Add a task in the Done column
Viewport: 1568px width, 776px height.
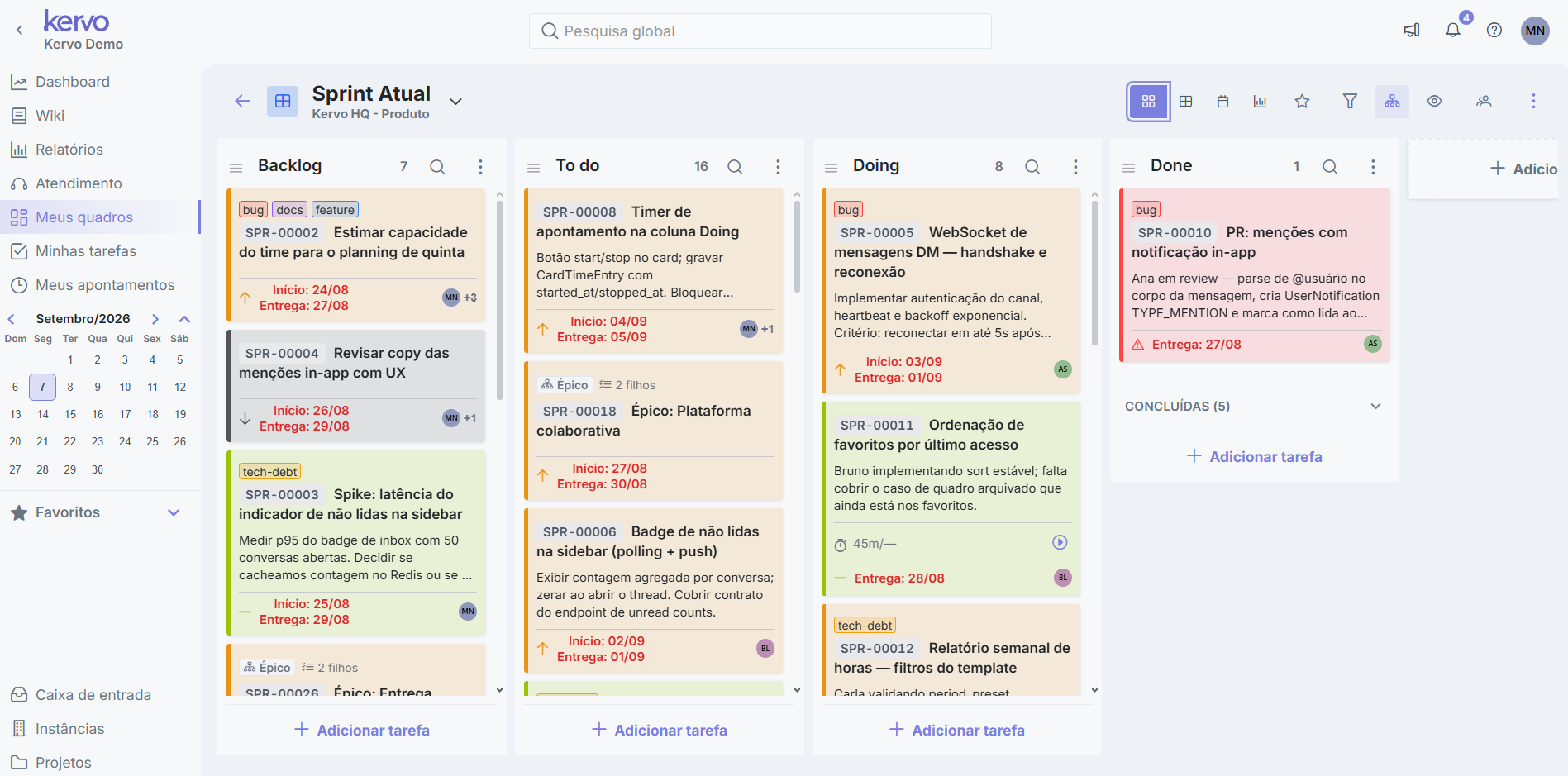tap(1255, 456)
